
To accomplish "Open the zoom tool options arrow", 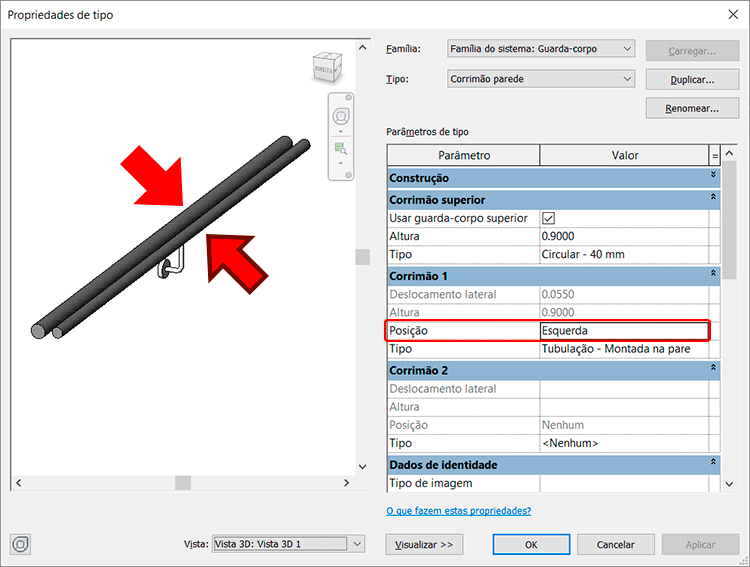I will [340, 163].
